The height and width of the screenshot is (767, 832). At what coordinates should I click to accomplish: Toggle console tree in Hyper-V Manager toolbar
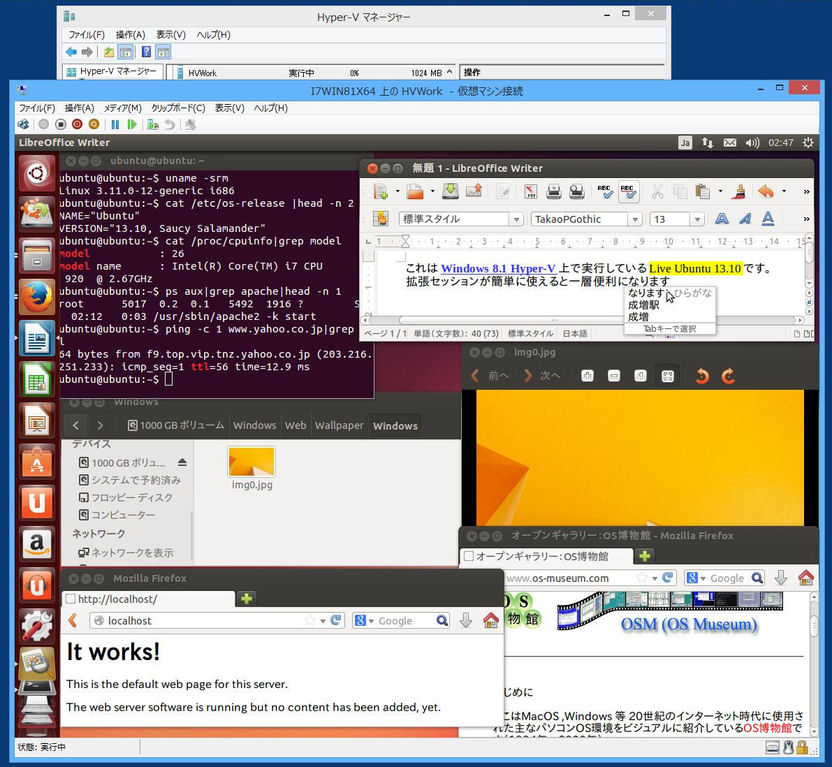126,52
